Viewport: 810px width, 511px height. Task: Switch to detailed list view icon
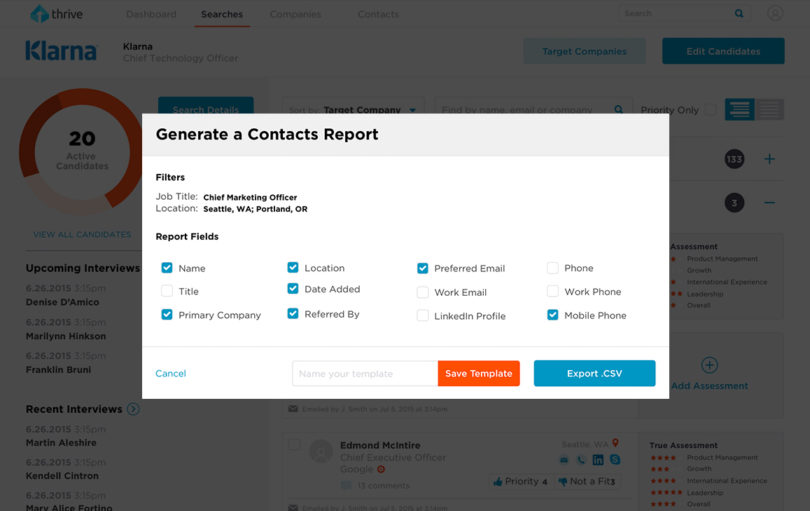[740, 110]
